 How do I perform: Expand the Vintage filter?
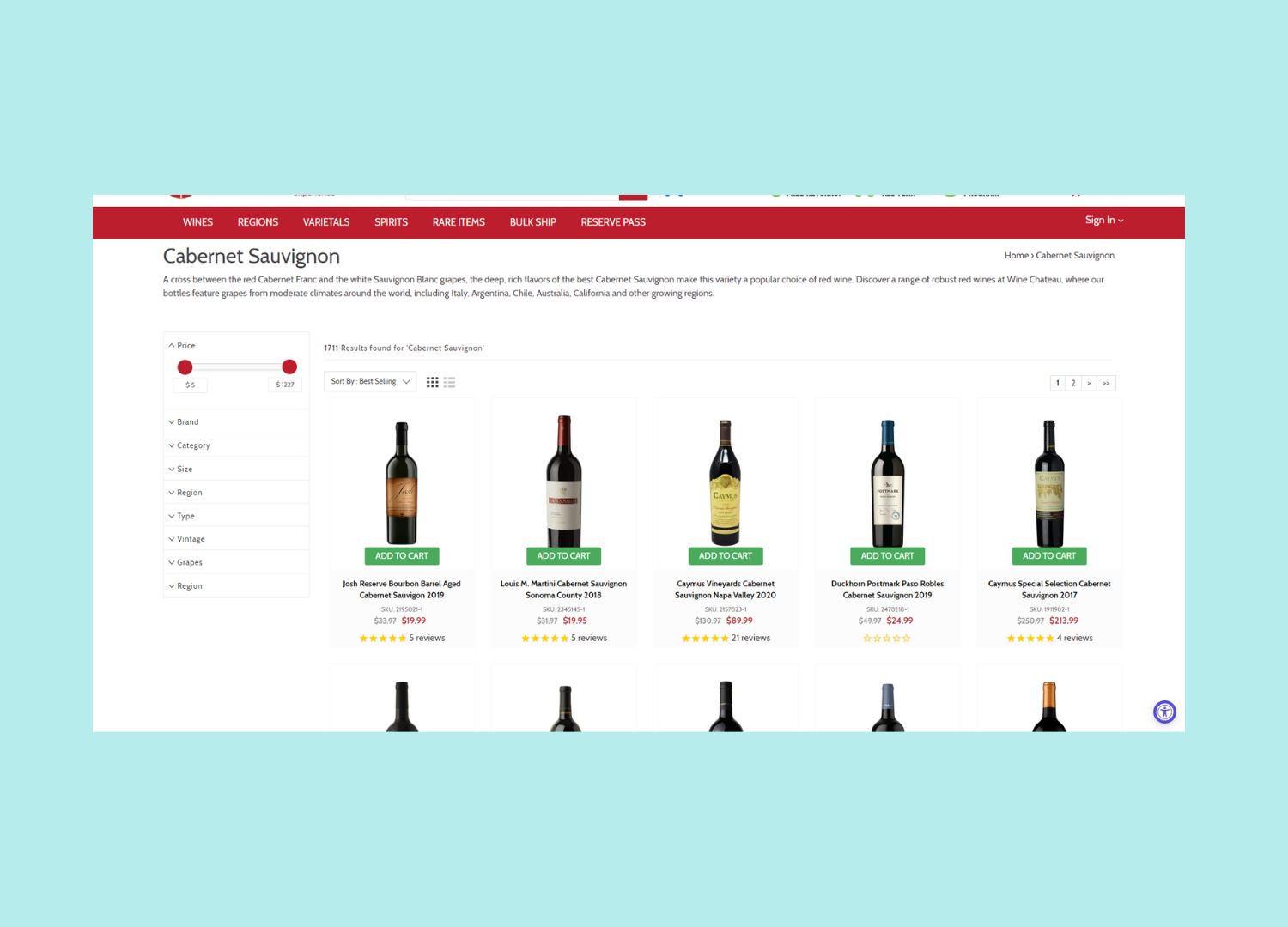point(236,539)
